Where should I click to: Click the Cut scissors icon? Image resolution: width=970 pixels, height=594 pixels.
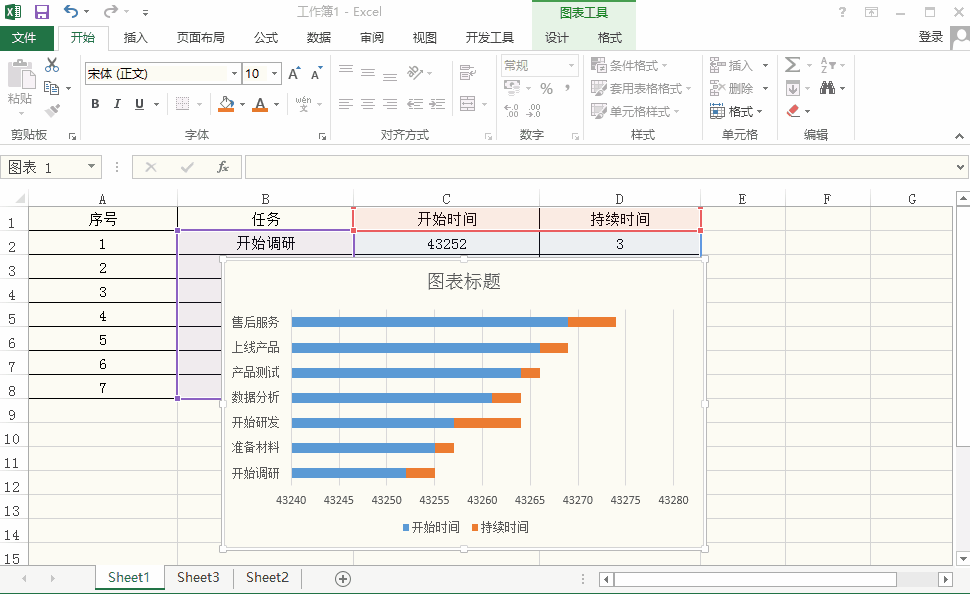(x=52, y=65)
